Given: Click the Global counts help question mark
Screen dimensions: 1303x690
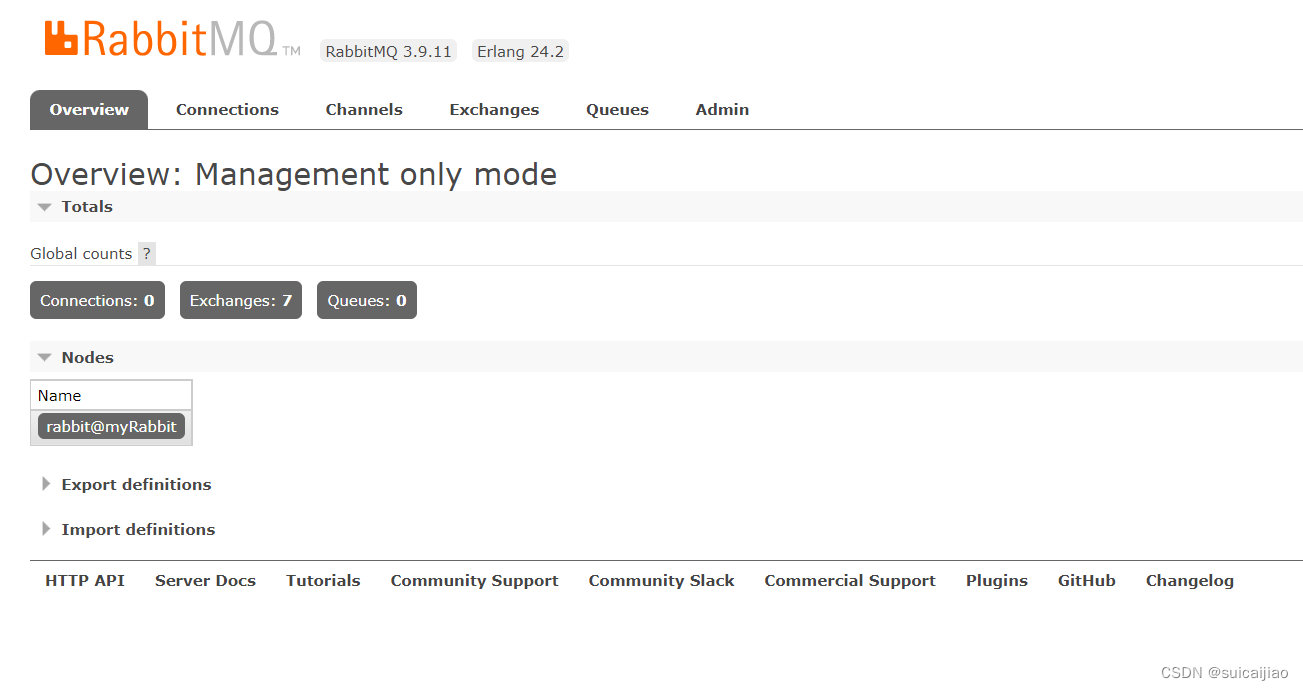Looking at the screenshot, I should 146,253.
